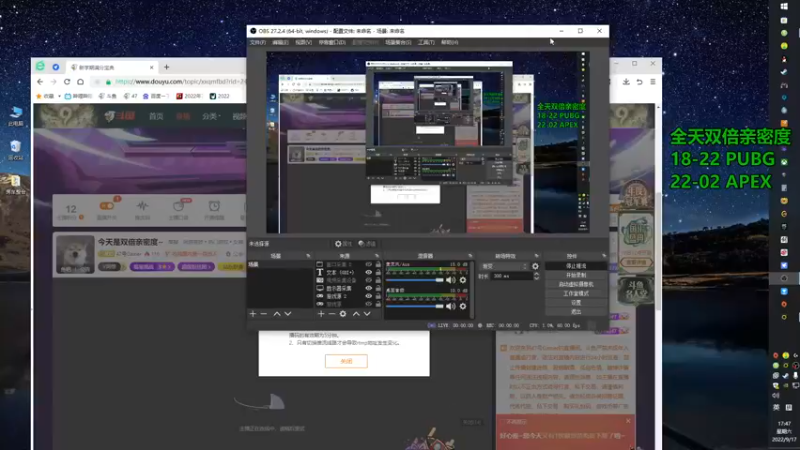Open the 视图(V) menu in OBS

tap(304, 42)
